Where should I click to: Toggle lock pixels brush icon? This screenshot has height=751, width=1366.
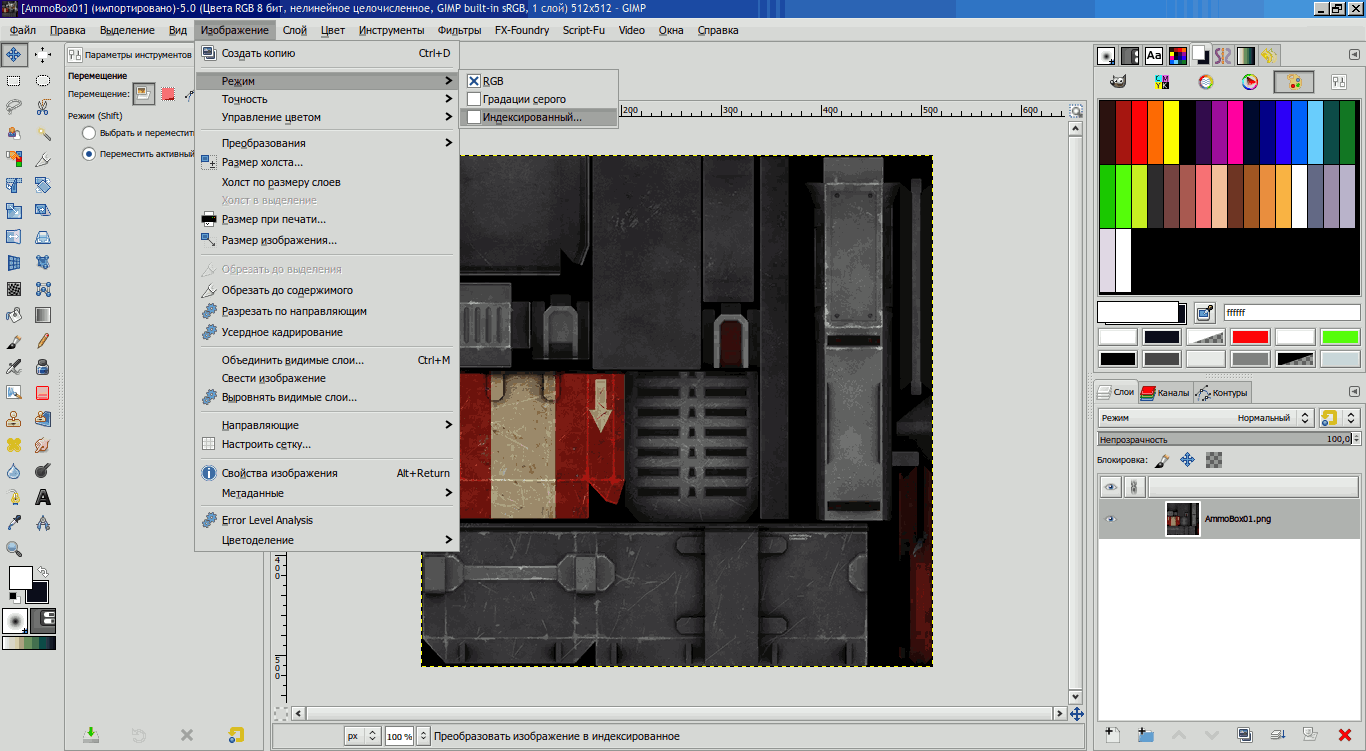(1161, 460)
